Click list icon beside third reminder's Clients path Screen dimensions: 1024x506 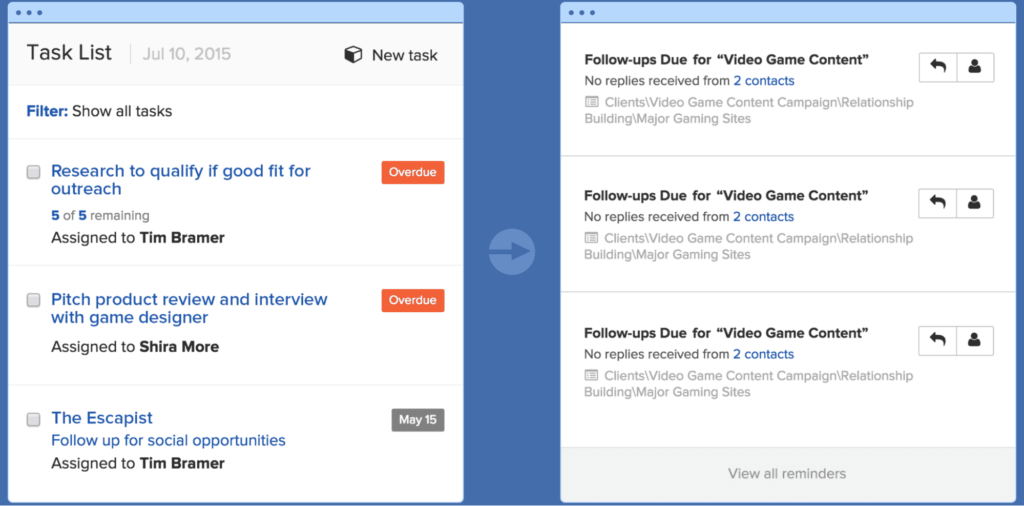[x=591, y=375]
